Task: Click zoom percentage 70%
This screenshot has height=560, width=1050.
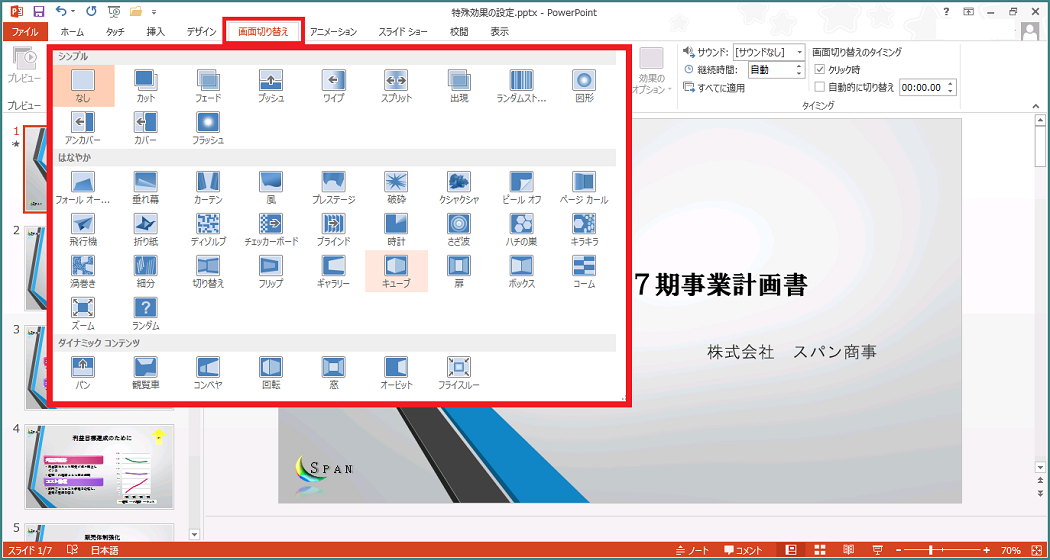Action: (1010, 551)
